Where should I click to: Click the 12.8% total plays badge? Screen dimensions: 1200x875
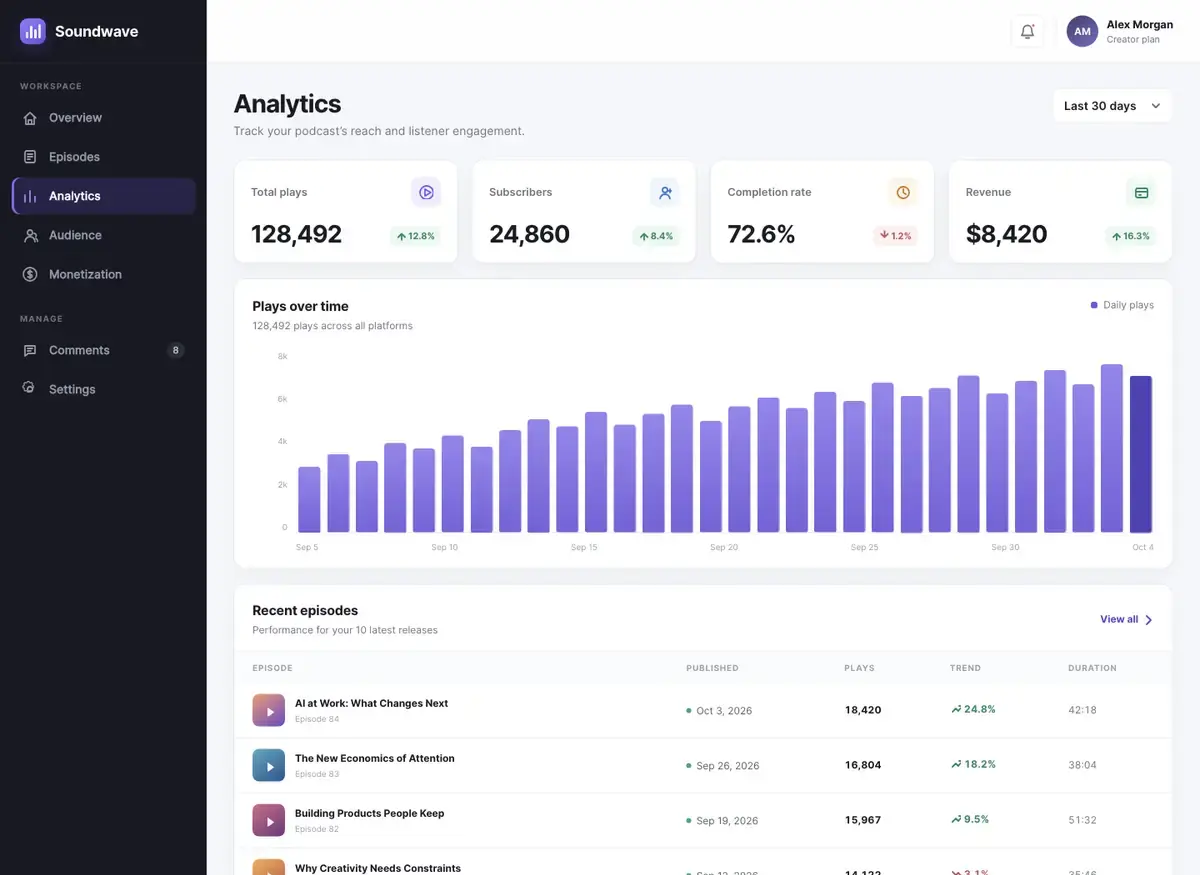tap(416, 237)
